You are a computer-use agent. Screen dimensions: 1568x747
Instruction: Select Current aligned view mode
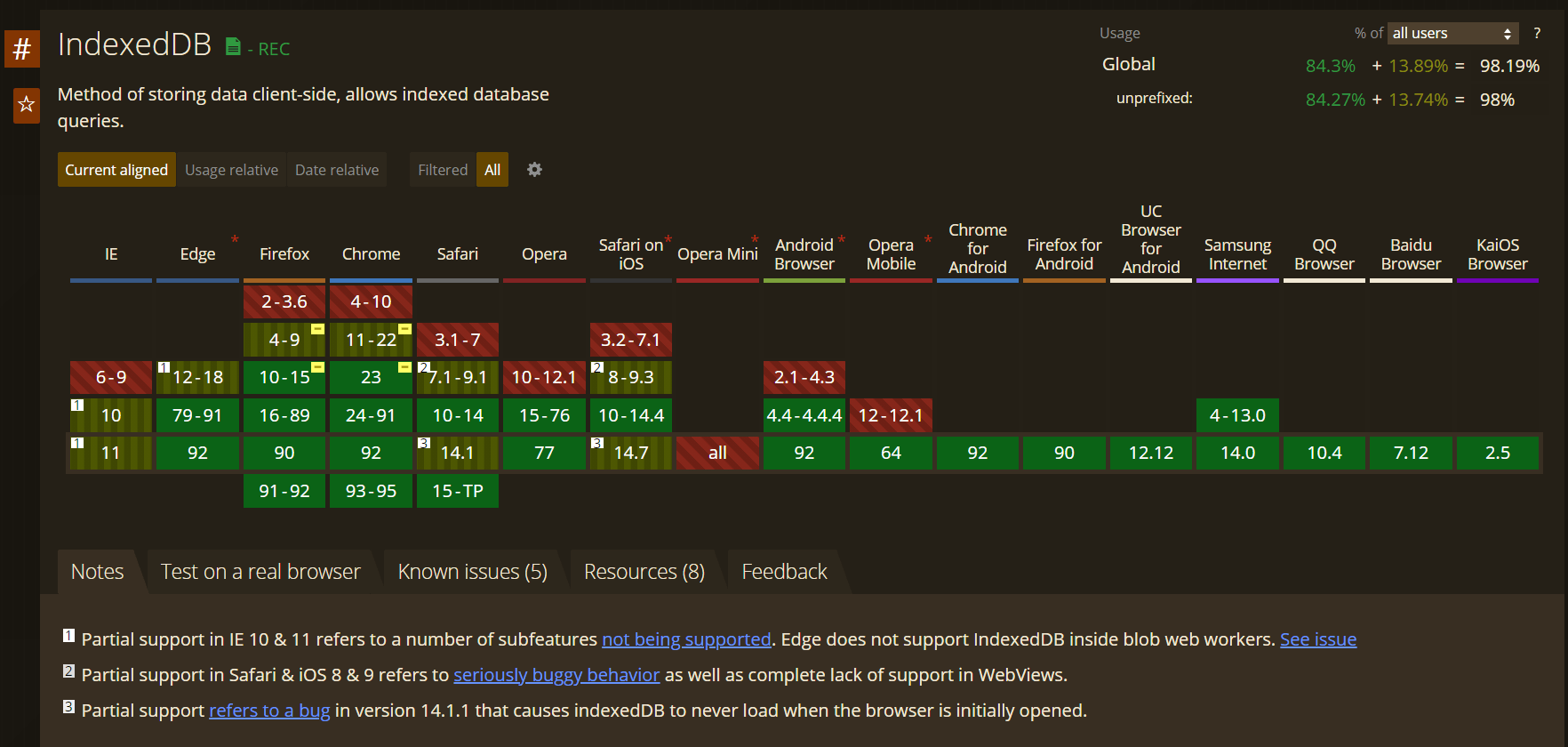tap(116, 170)
